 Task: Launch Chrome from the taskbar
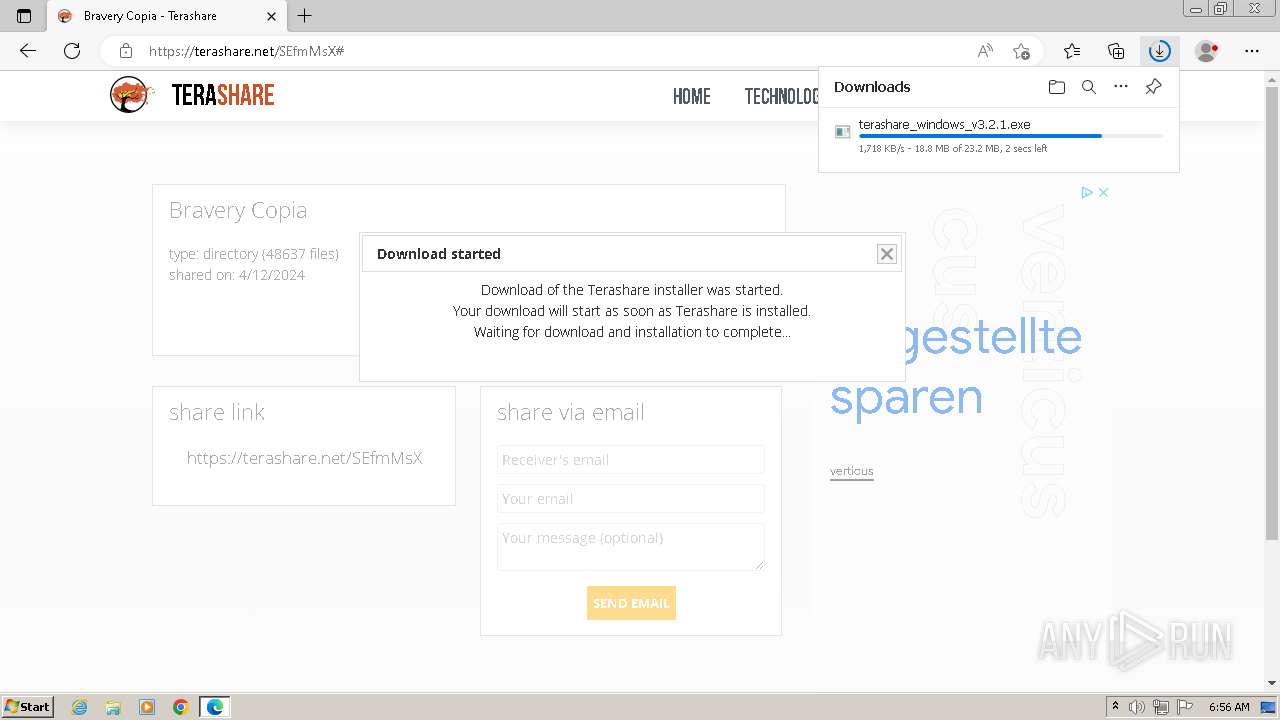(180, 707)
